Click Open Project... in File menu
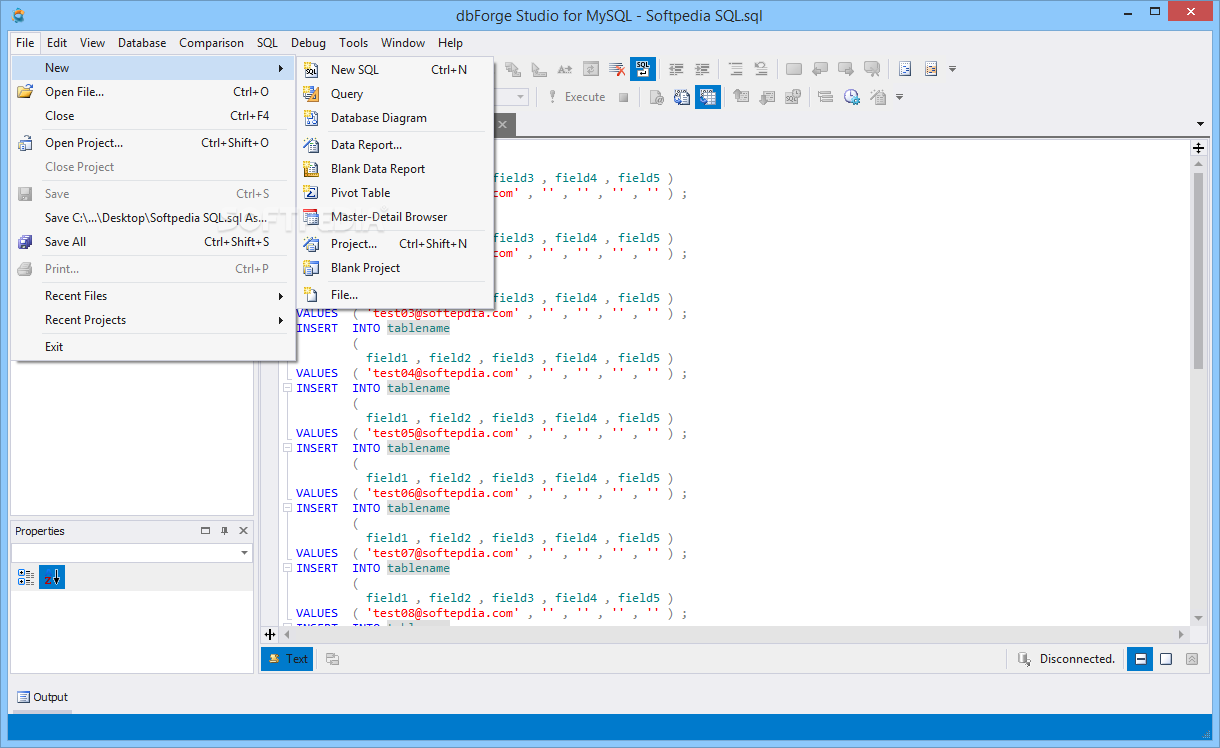 [153, 143]
